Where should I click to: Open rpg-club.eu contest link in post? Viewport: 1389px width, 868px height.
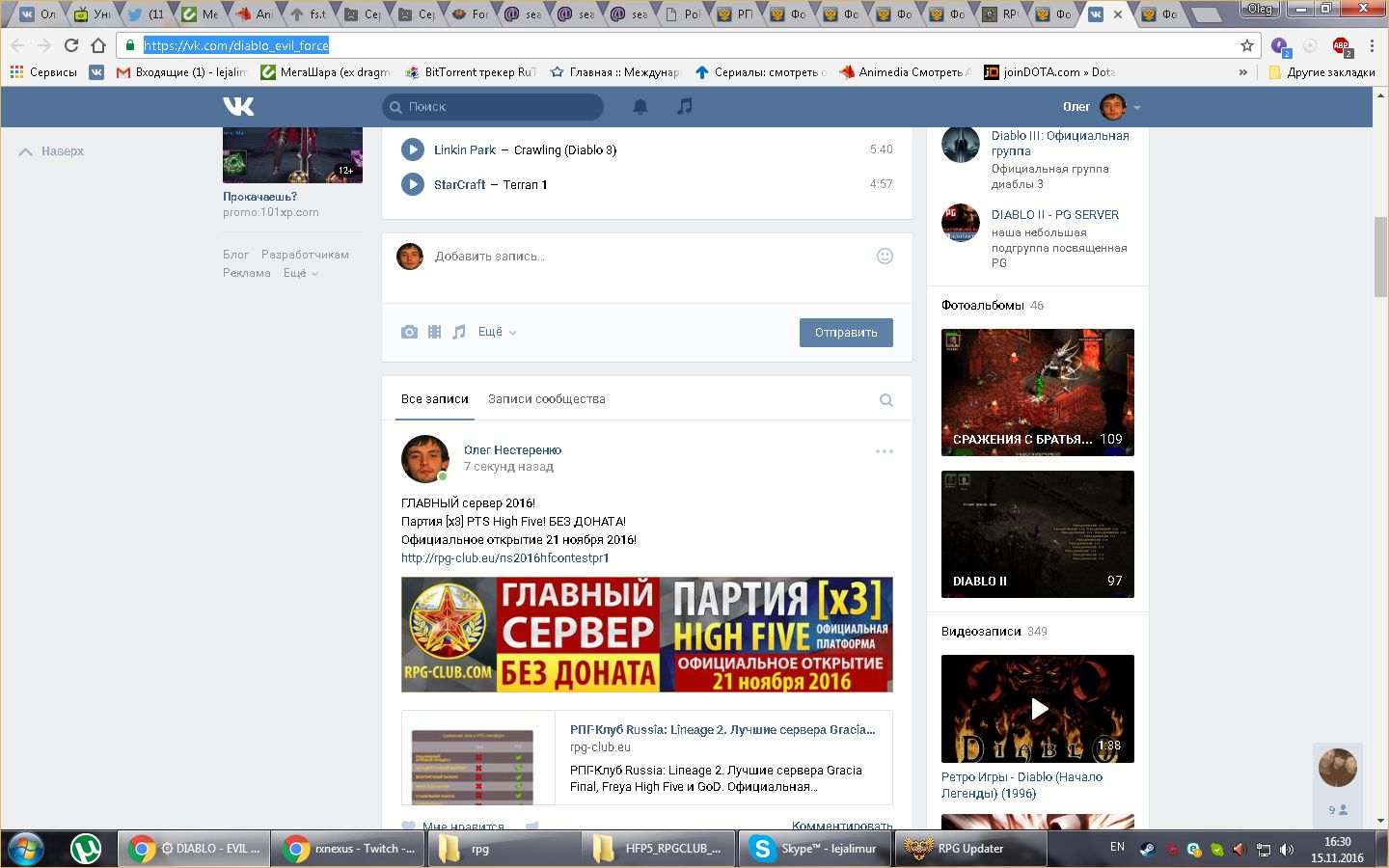pyautogui.click(x=505, y=558)
